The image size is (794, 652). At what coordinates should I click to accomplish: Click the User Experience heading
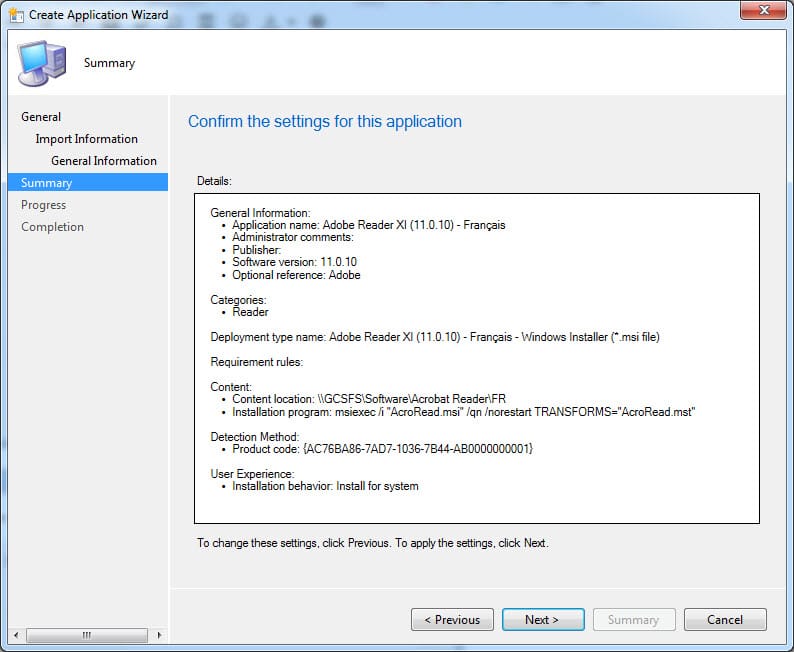click(252, 474)
